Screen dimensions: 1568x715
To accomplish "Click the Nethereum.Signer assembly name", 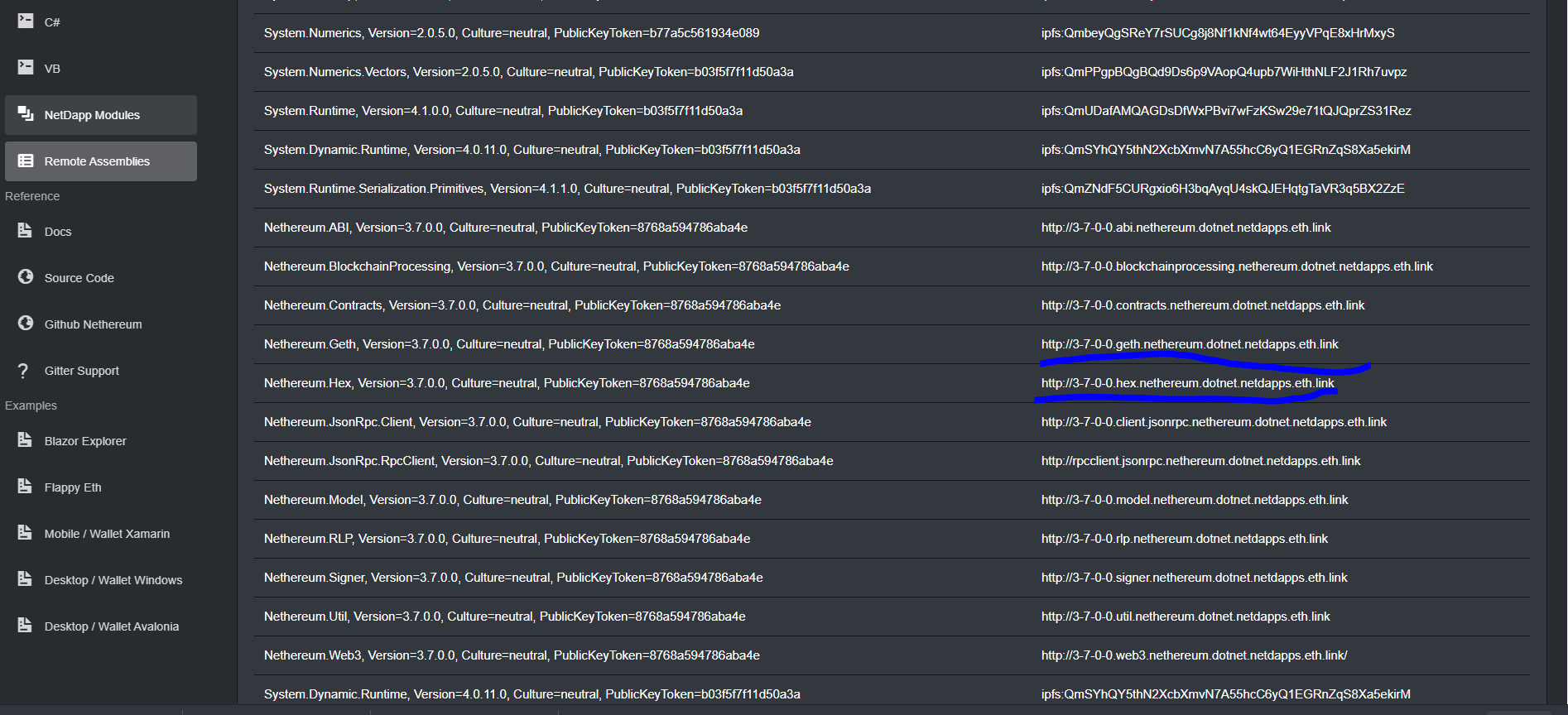I will [x=513, y=578].
